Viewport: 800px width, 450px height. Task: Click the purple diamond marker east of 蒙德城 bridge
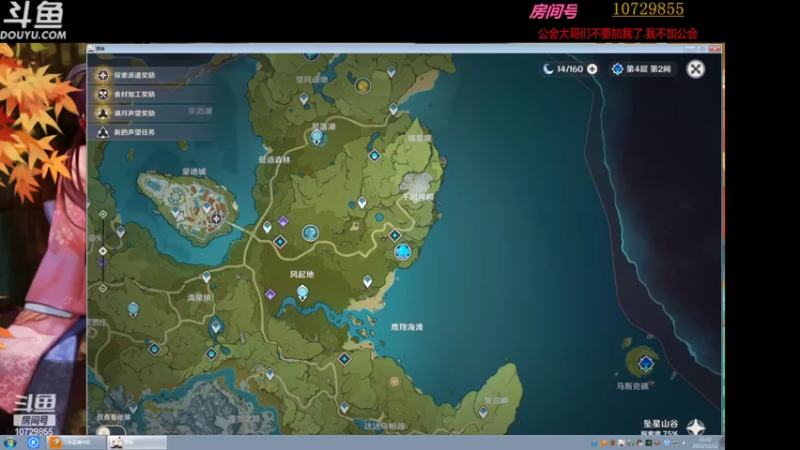point(284,221)
